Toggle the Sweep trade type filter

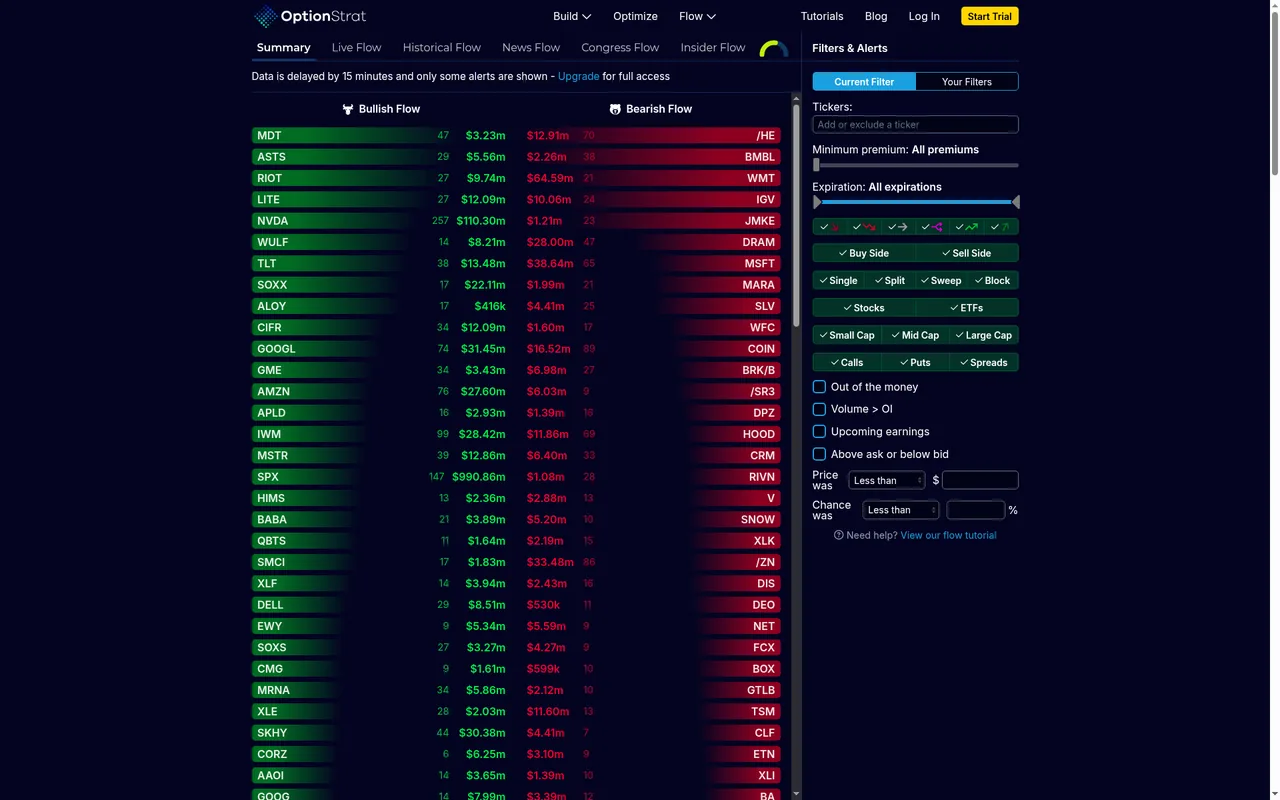click(x=941, y=281)
